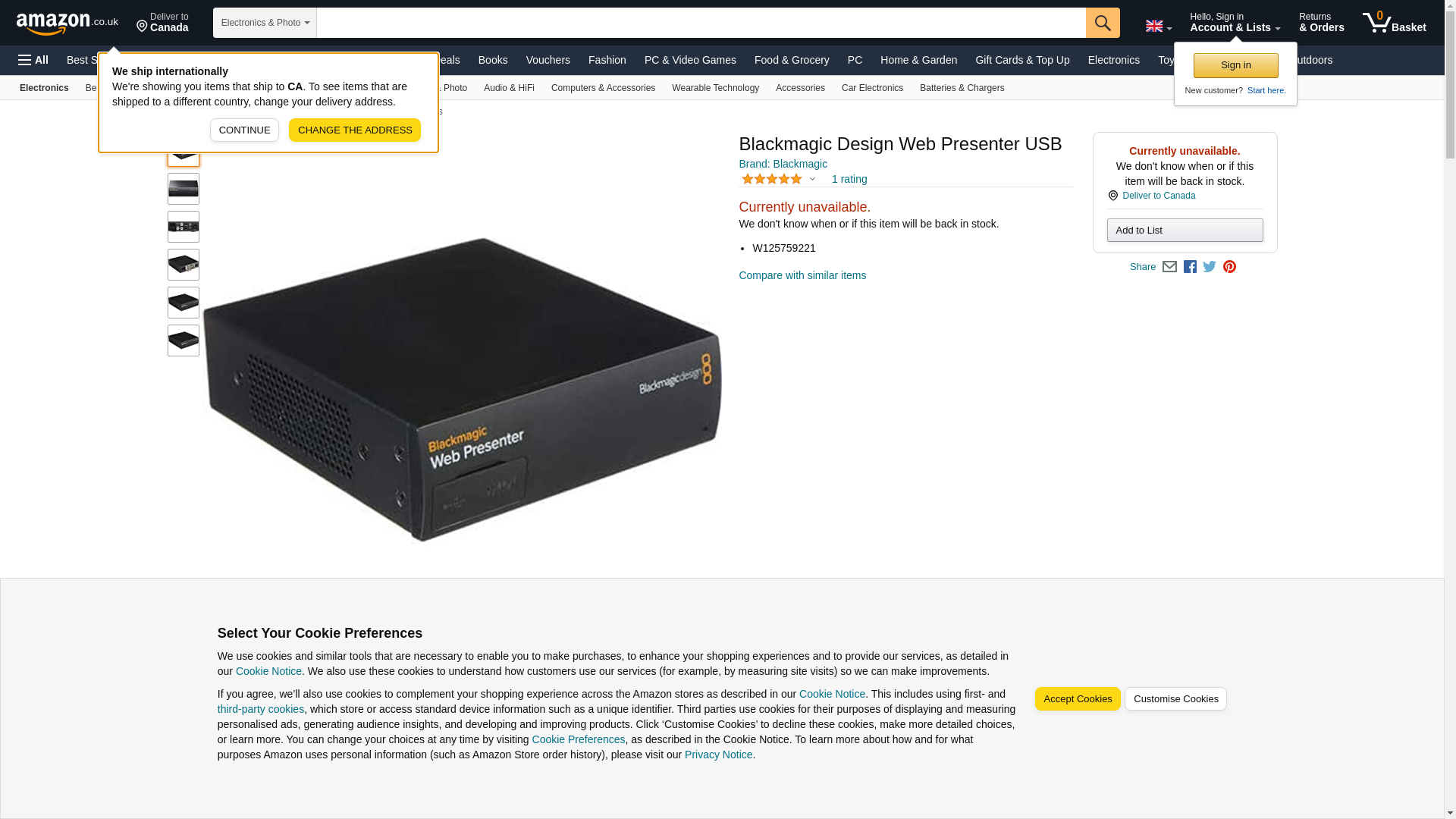Share via the email envelope icon
The width and height of the screenshot is (1456, 819).
coord(1169,267)
